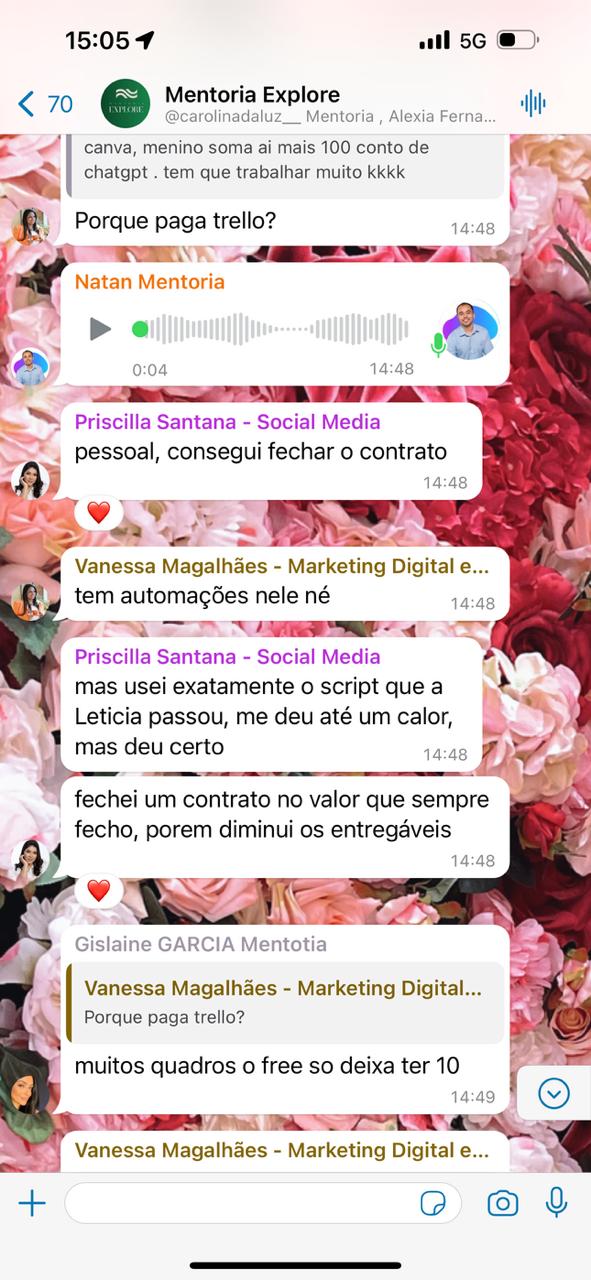
Task: Start voice chat via waveform icon
Action: coord(533,103)
